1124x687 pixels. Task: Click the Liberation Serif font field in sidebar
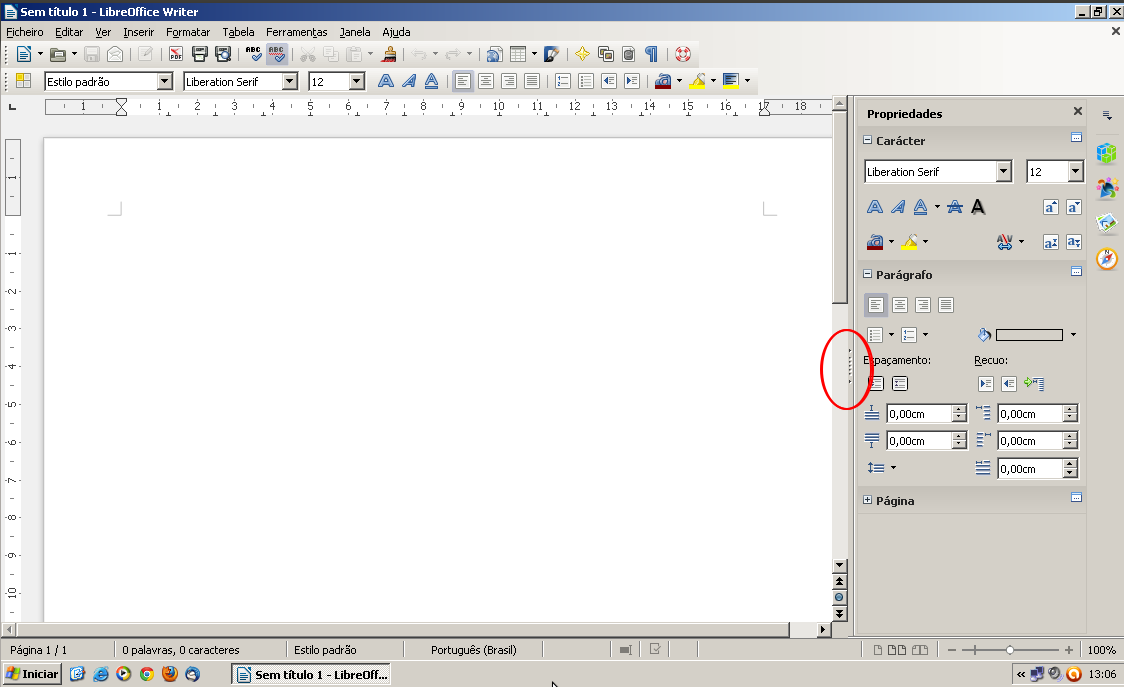coord(930,172)
